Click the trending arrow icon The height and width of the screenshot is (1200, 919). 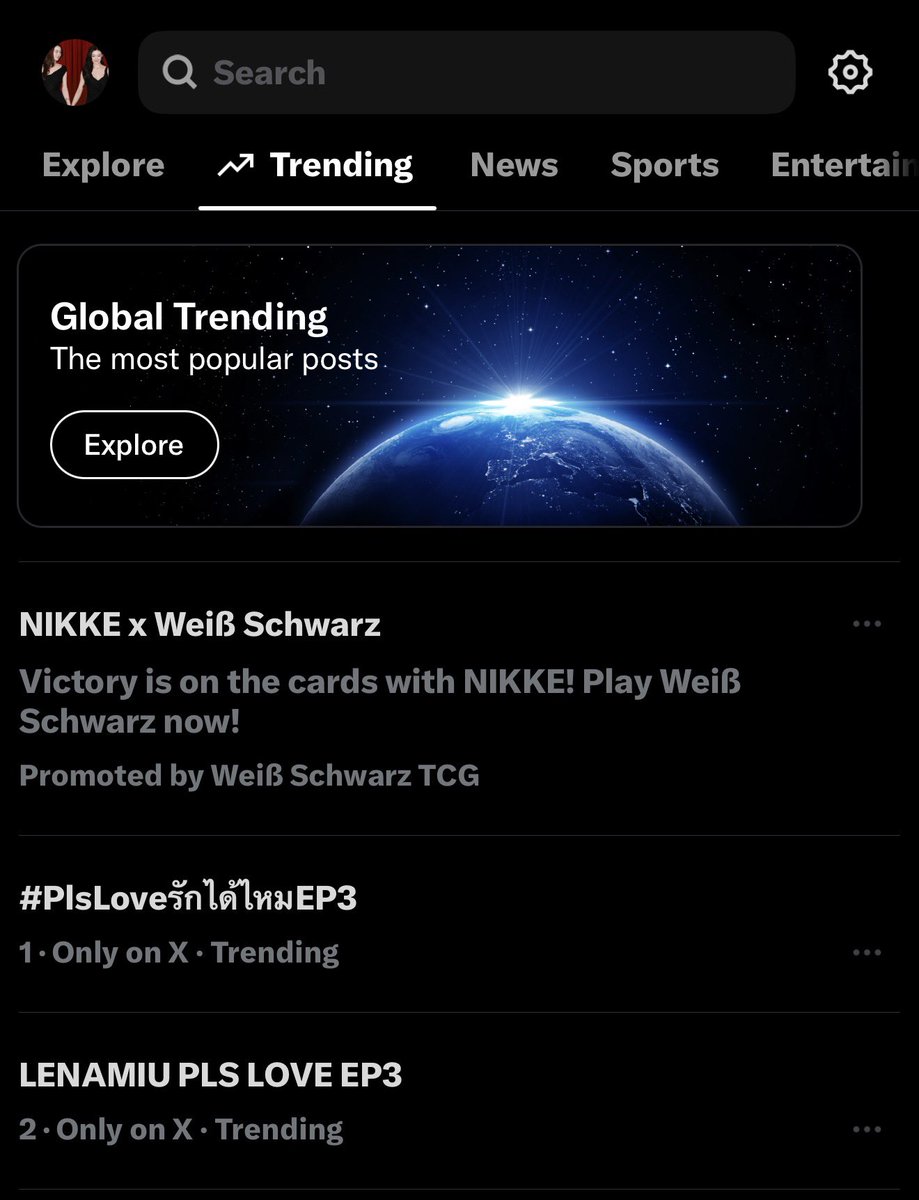coord(235,165)
